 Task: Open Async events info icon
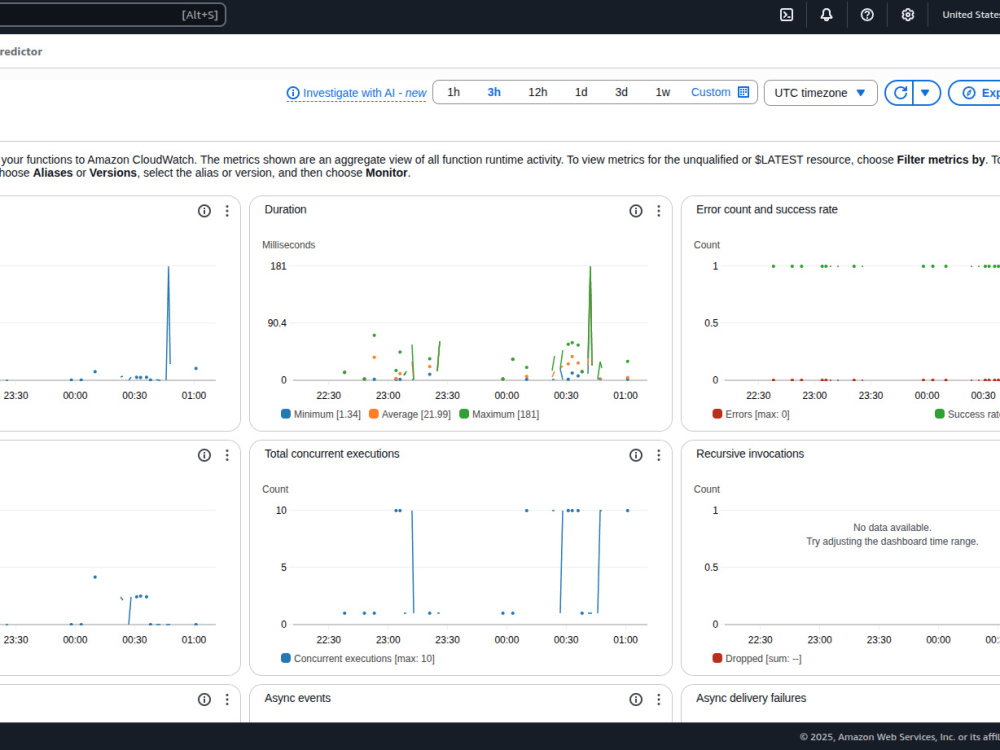636,700
